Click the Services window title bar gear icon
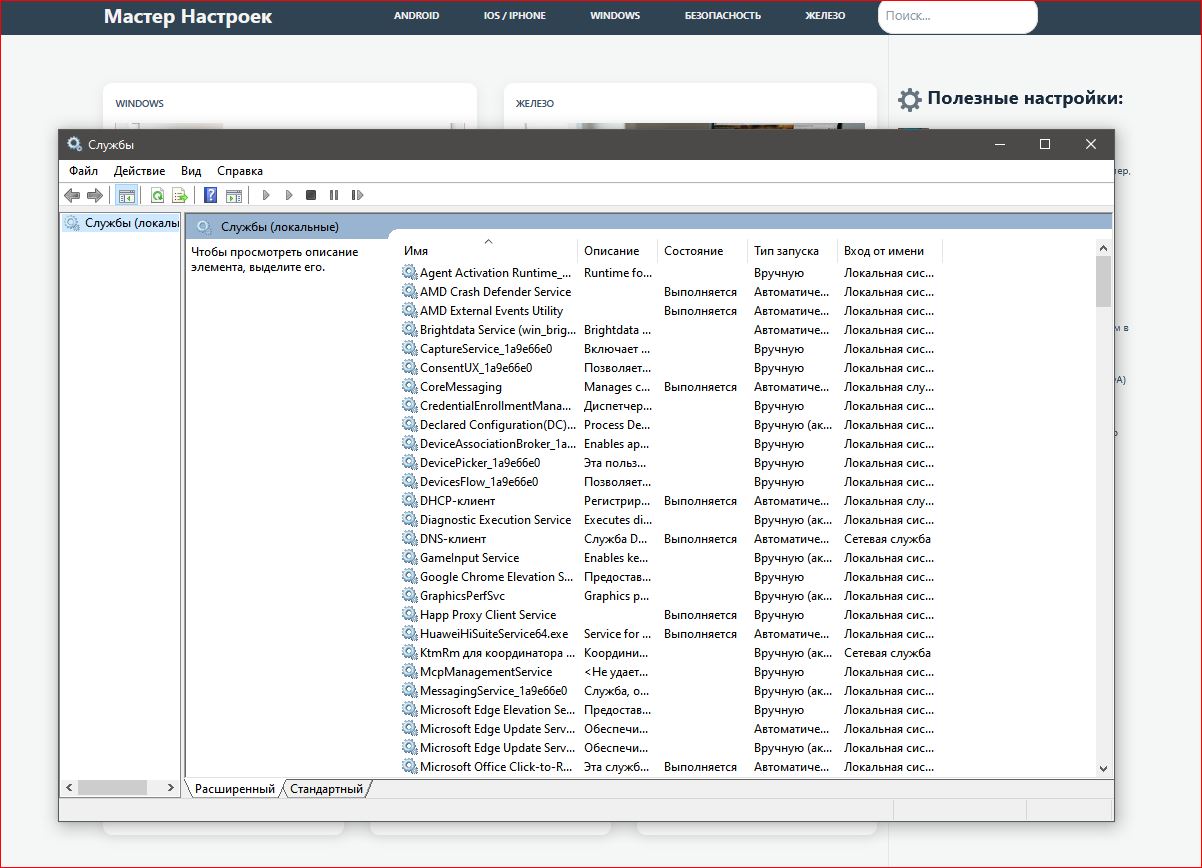 (x=75, y=144)
